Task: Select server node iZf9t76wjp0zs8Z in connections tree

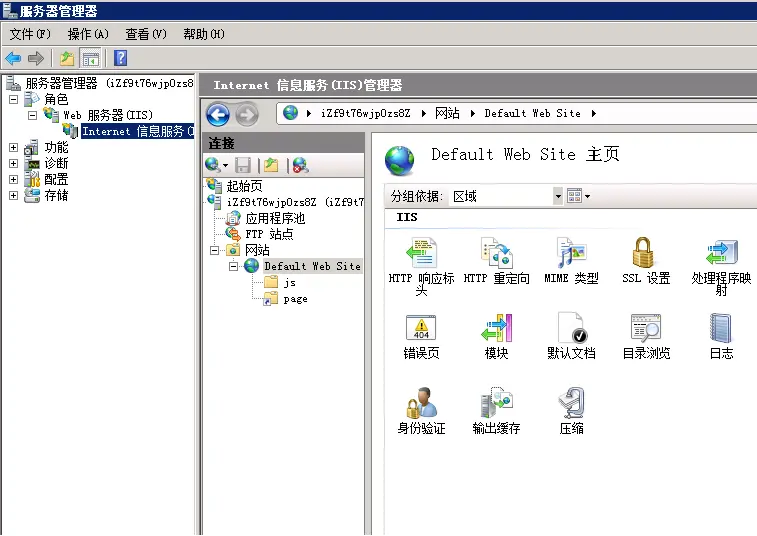Action: click(295, 202)
